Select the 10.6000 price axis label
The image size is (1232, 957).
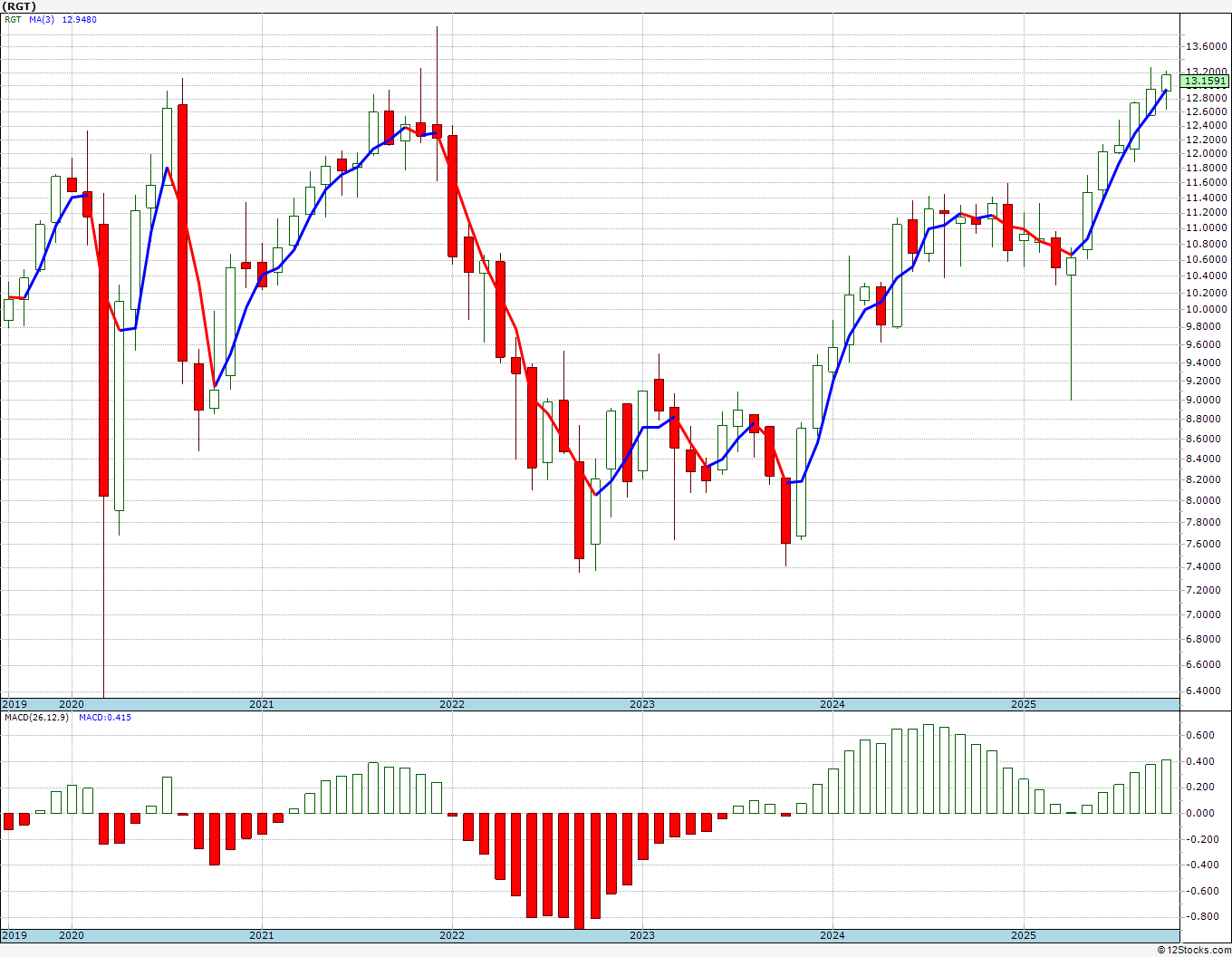tap(1207, 260)
